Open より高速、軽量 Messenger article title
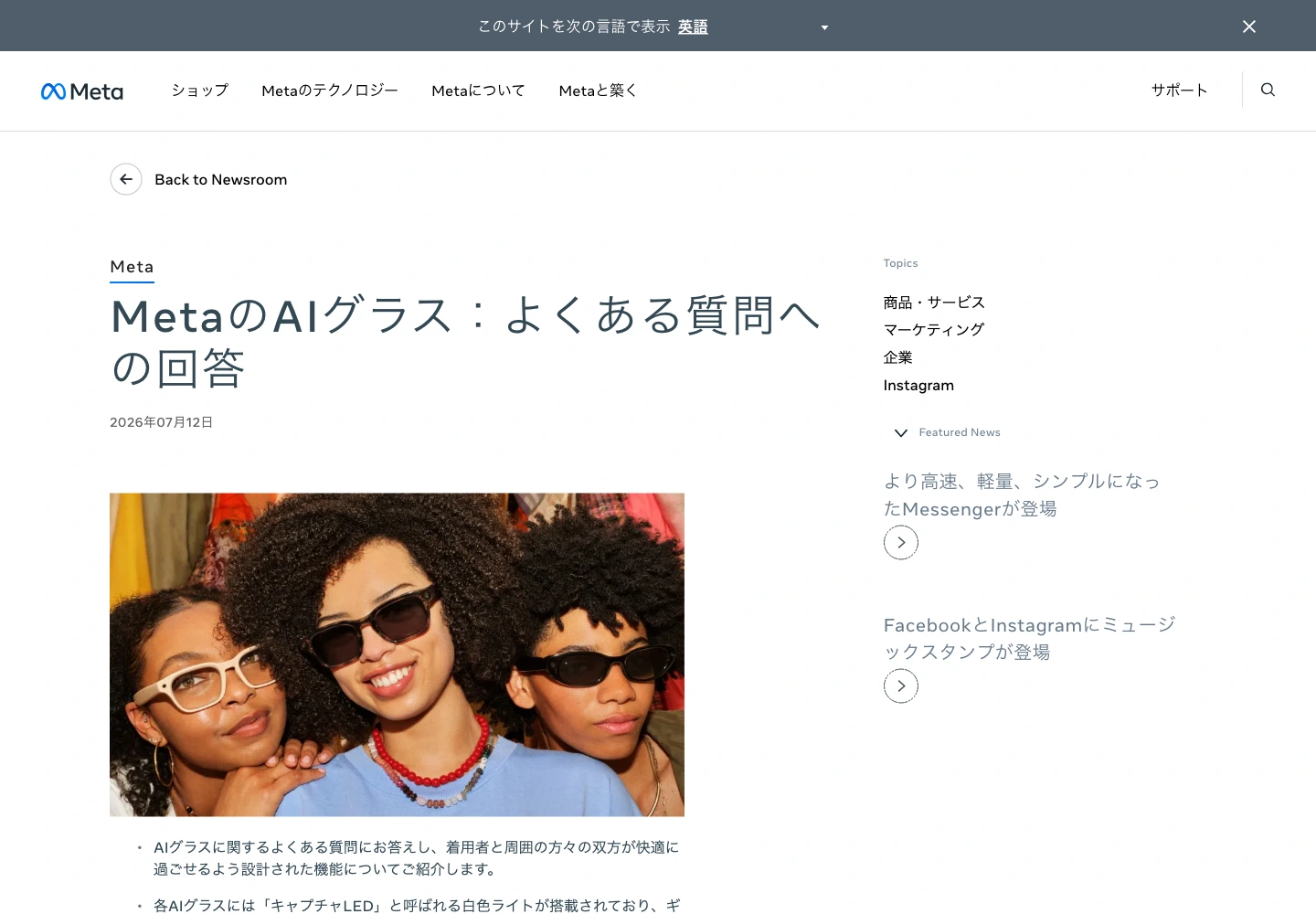This screenshot has width=1316, height=914. [x=1022, y=494]
